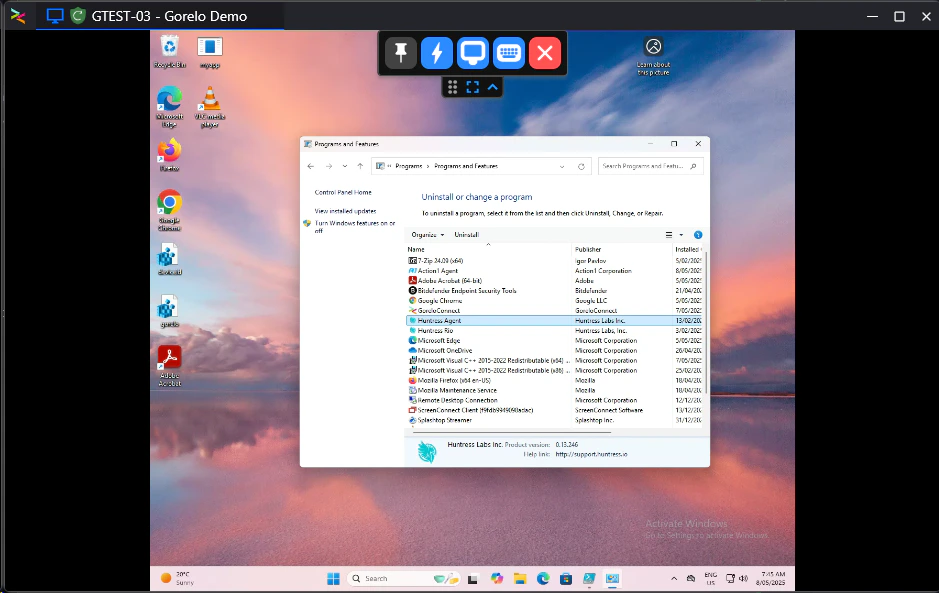Click Uninstall in the command bar

click(466, 234)
